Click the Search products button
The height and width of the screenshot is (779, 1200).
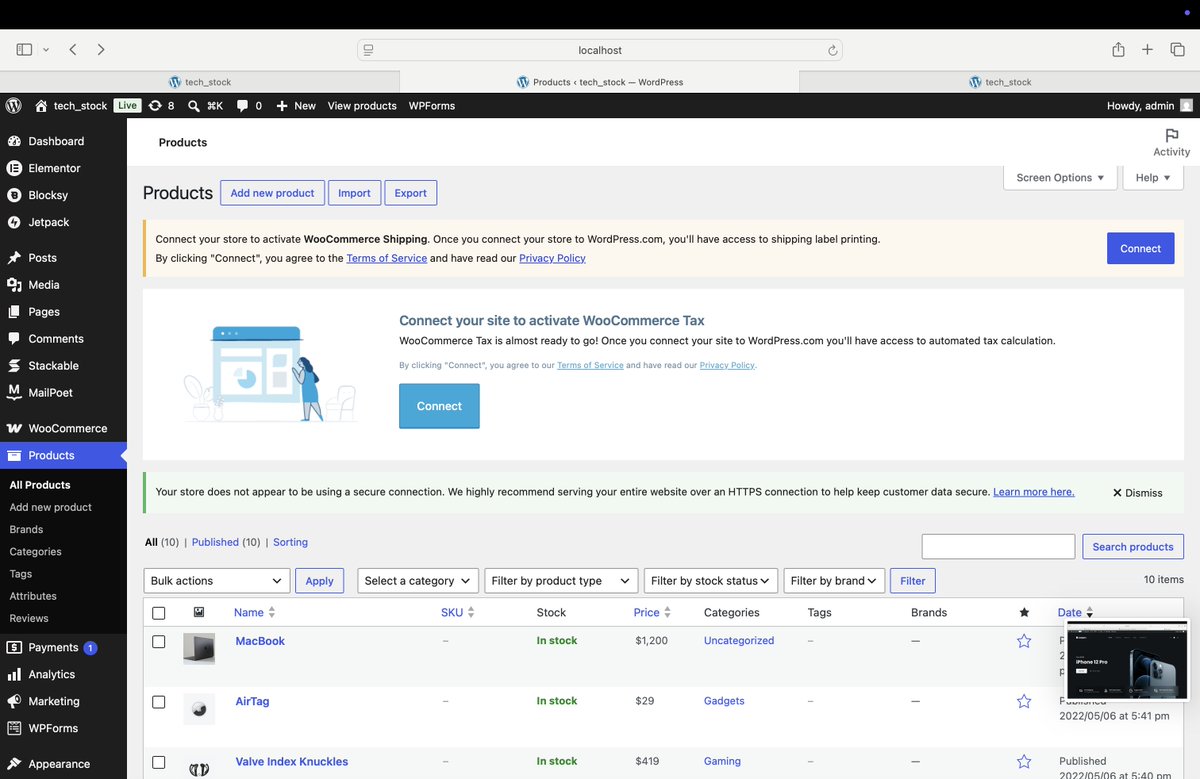tap(1133, 547)
